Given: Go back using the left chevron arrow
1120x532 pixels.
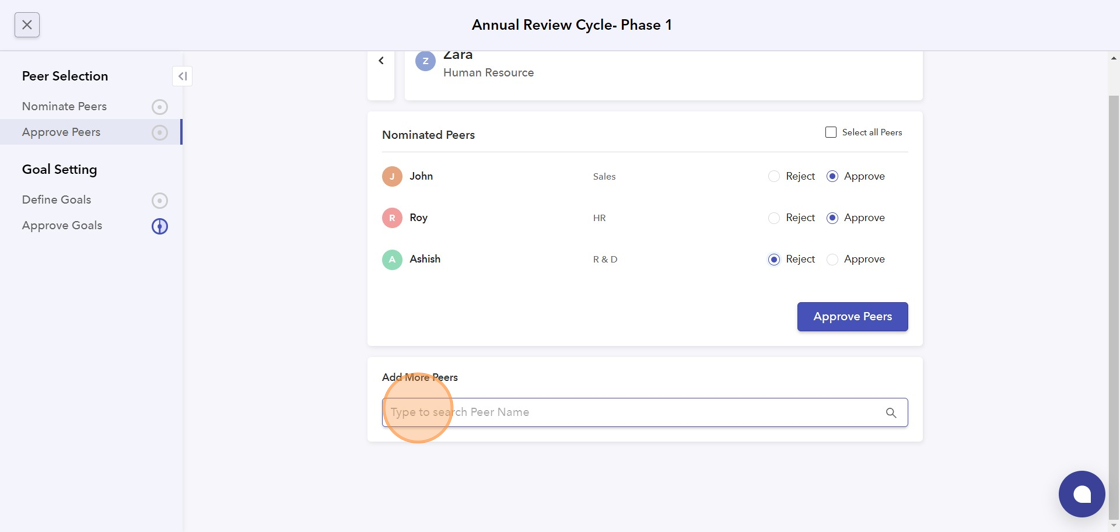Looking at the screenshot, I should pos(381,61).
